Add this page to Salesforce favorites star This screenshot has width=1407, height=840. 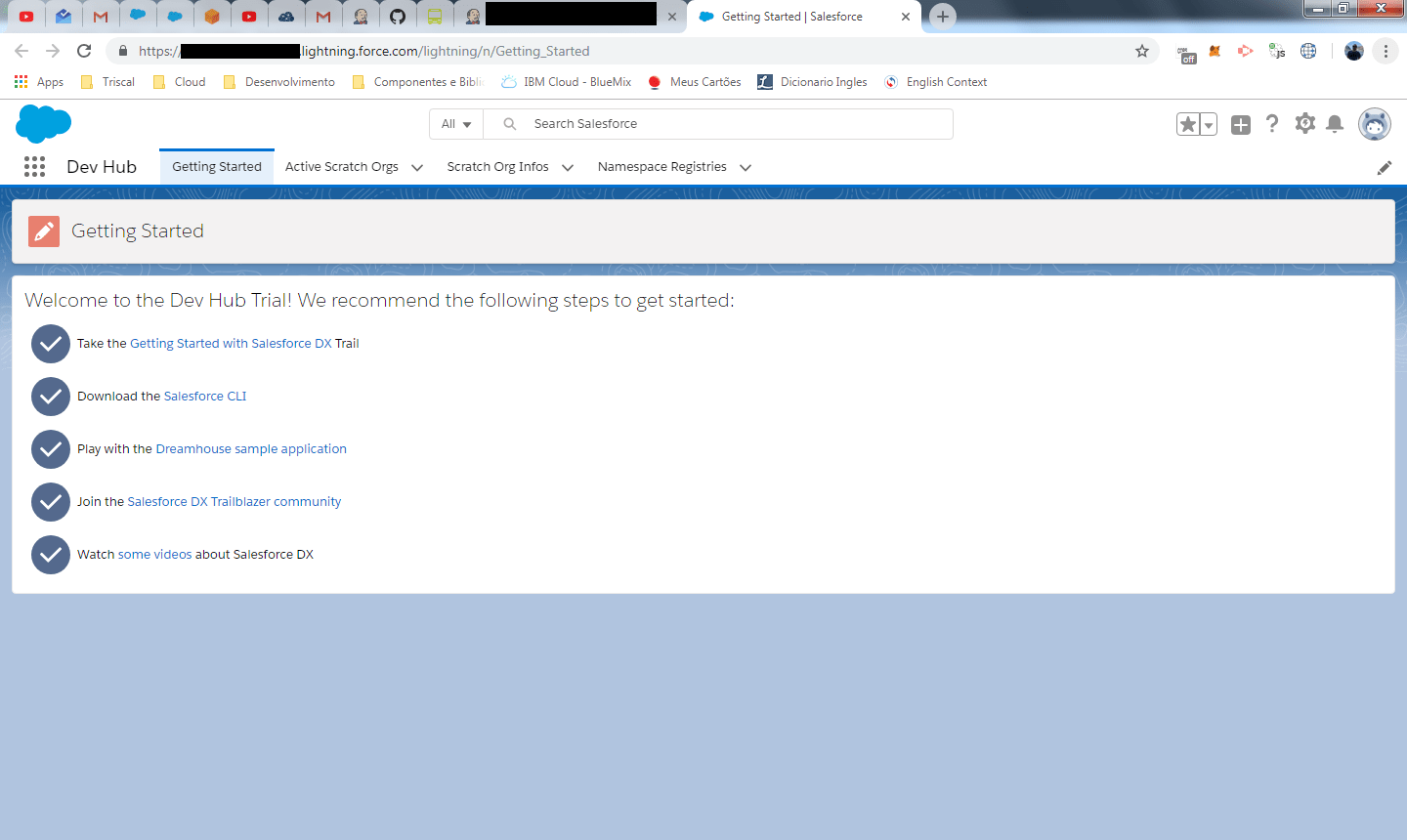[x=1188, y=124]
